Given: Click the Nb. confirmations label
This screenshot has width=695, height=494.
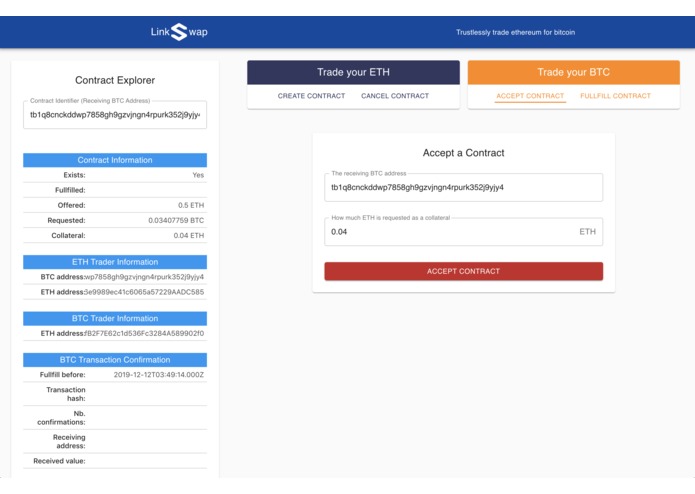Looking at the screenshot, I should click(x=61, y=418).
